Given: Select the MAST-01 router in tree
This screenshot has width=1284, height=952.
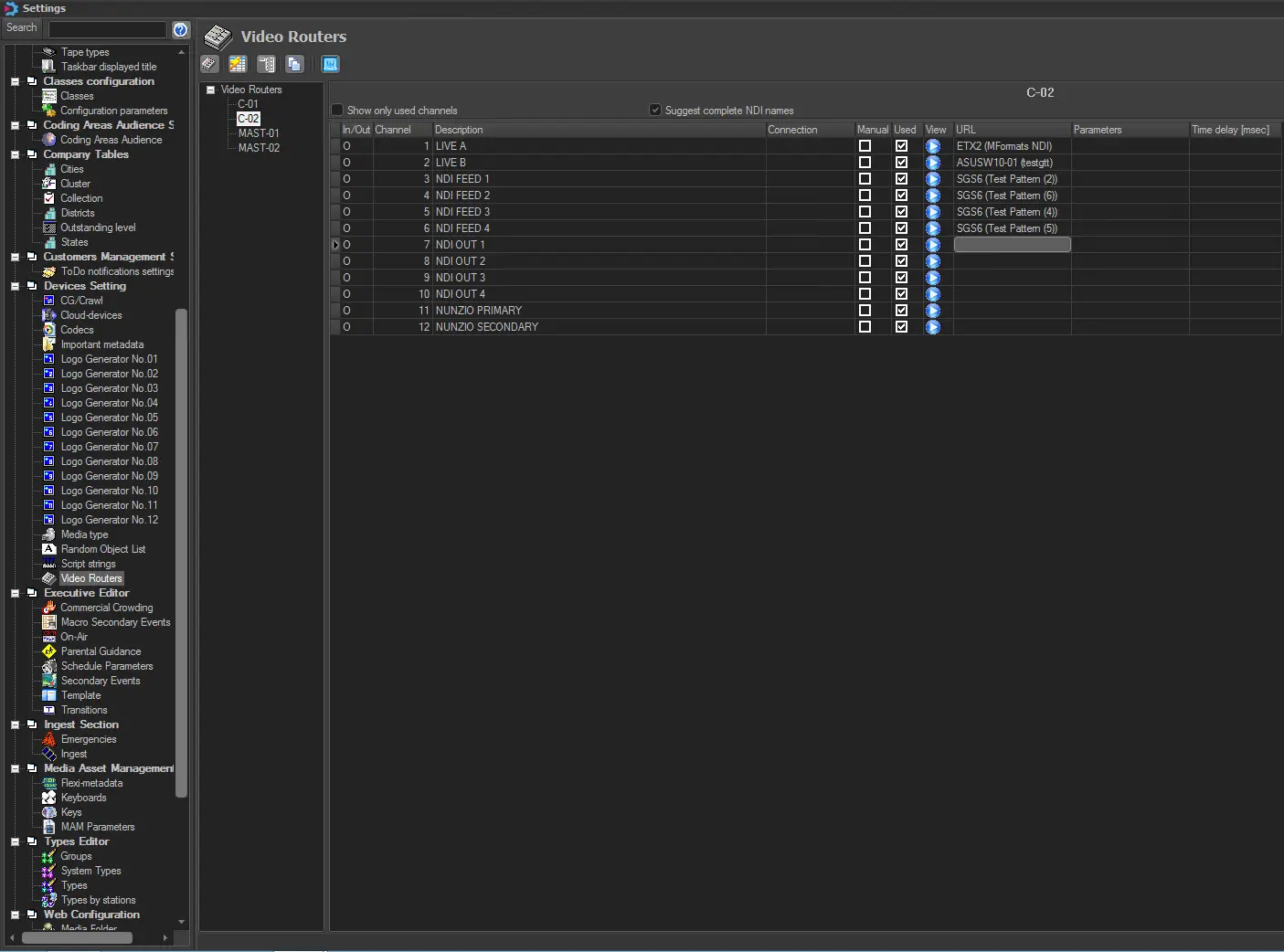Looking at the screenshot, I should coord(259,133).
